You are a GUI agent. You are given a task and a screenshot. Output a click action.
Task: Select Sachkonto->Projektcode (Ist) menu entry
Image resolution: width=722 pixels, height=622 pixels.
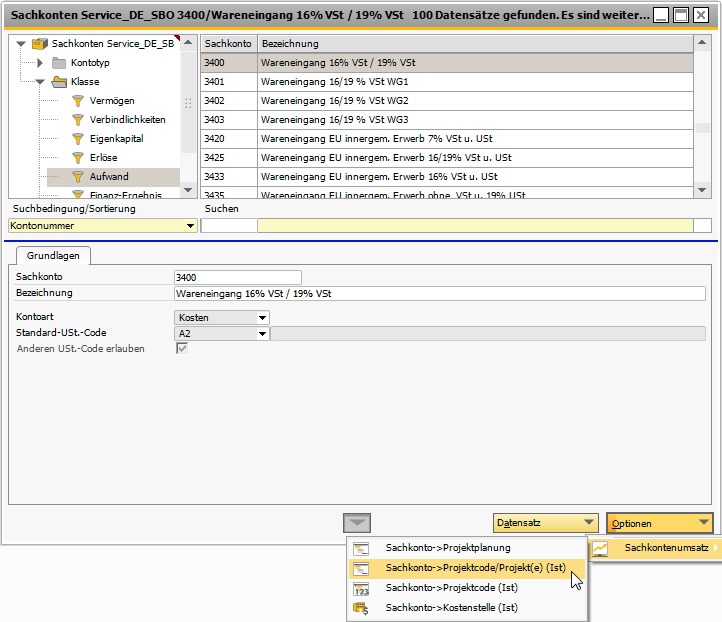click(451, 588)
